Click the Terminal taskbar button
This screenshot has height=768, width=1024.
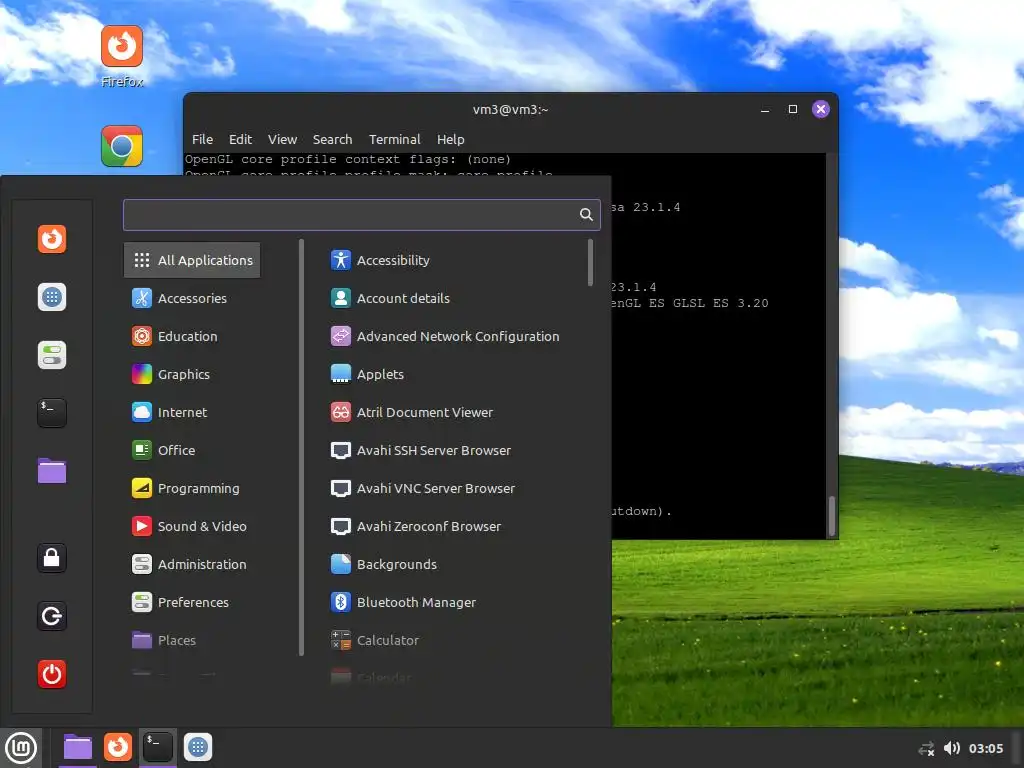[x=157, y=748]
